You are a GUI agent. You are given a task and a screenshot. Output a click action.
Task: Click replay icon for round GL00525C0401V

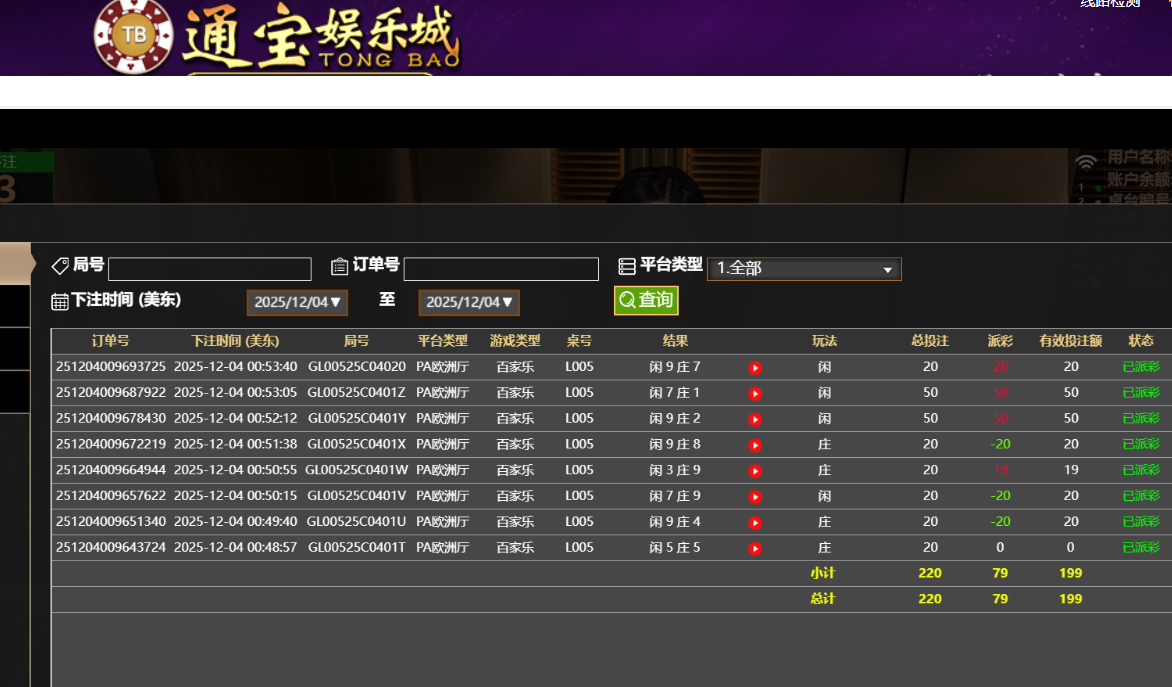coord(755,497)
